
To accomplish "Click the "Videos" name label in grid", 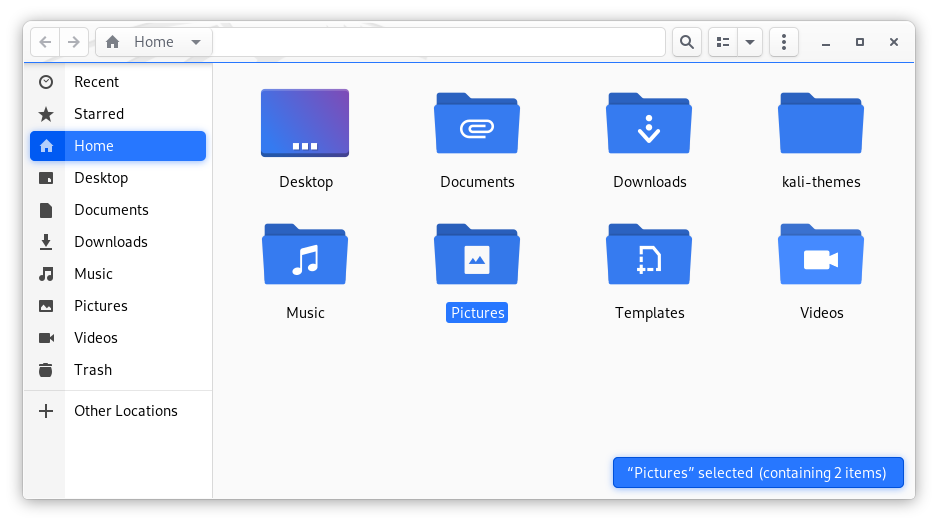I will pos(821,313).
